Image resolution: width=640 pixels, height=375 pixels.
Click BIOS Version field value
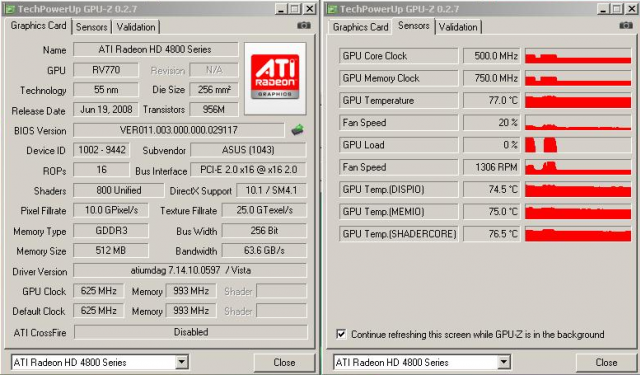pos(179,130)
